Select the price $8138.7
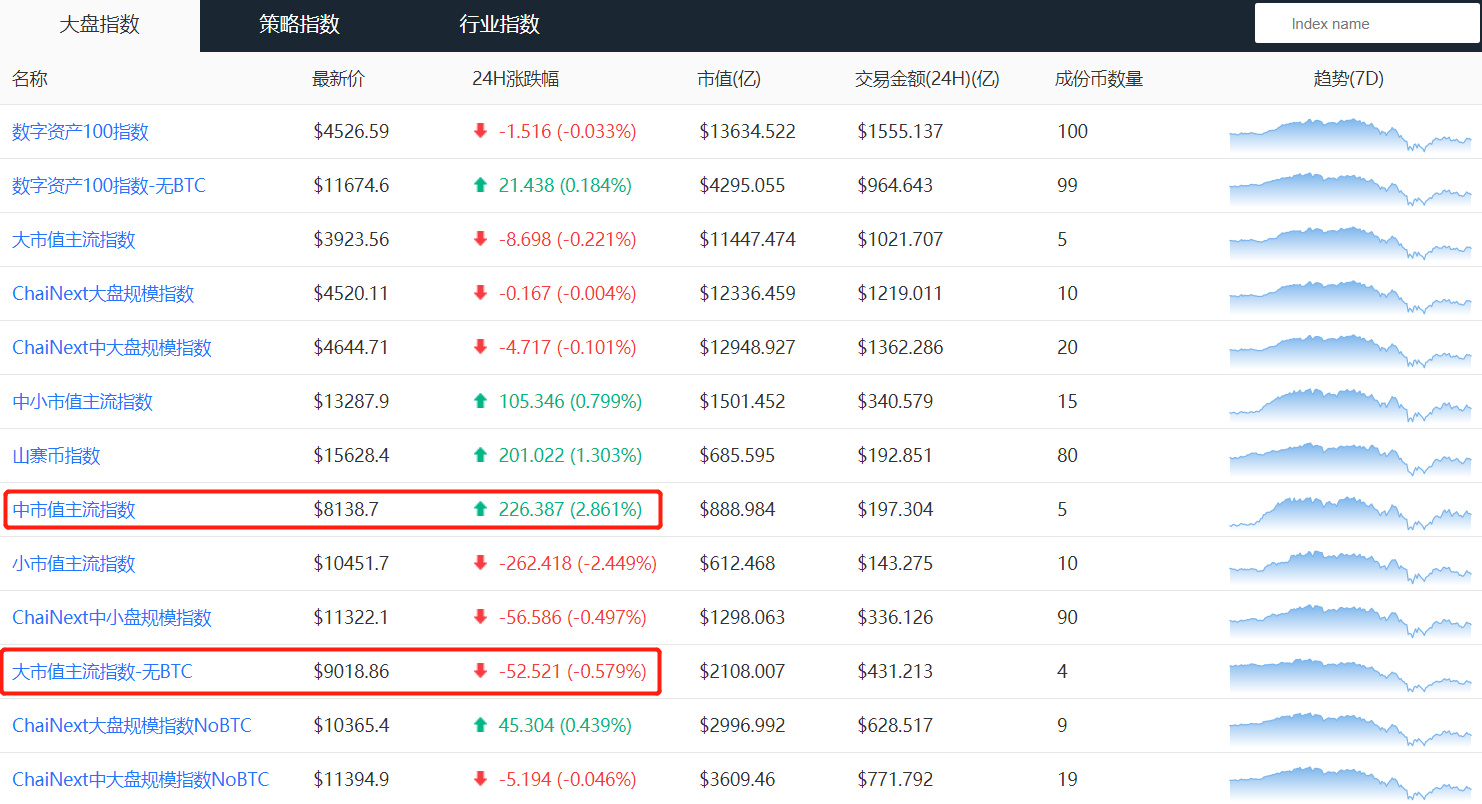1482x804 pixels. (x=346, y=509)
